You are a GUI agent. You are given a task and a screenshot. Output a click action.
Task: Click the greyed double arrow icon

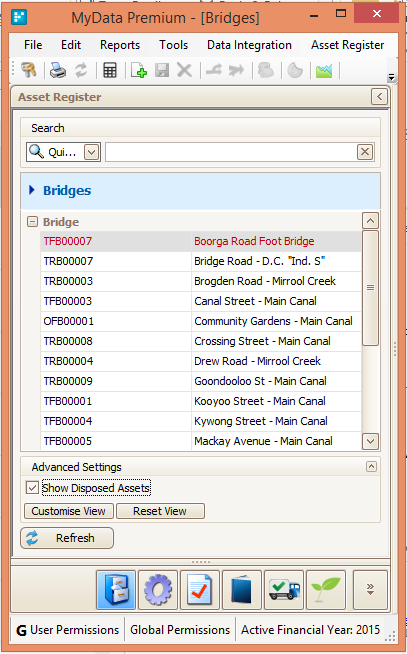point(236,70)
